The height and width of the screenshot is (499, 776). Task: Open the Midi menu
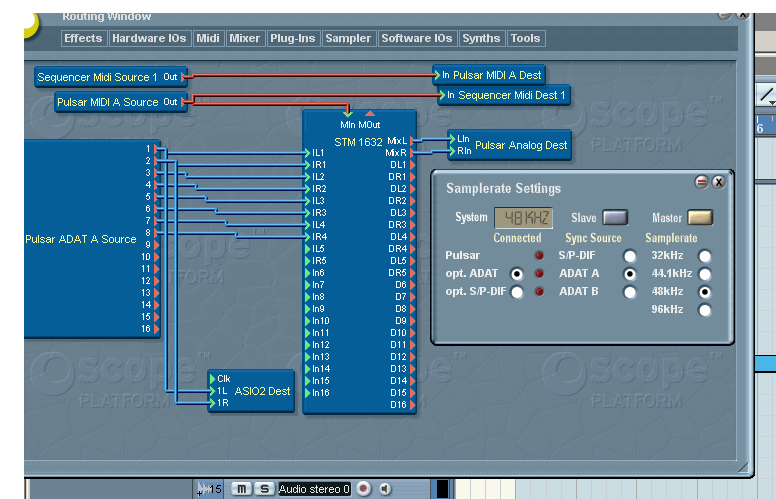(x=208, y=39)
